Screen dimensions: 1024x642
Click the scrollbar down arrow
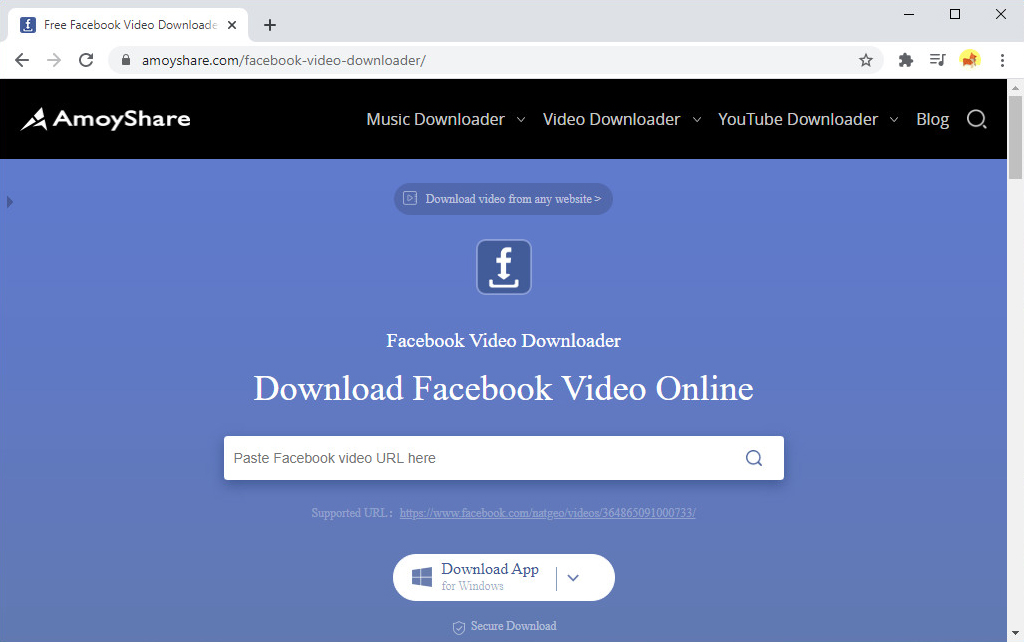point(1015,633)
